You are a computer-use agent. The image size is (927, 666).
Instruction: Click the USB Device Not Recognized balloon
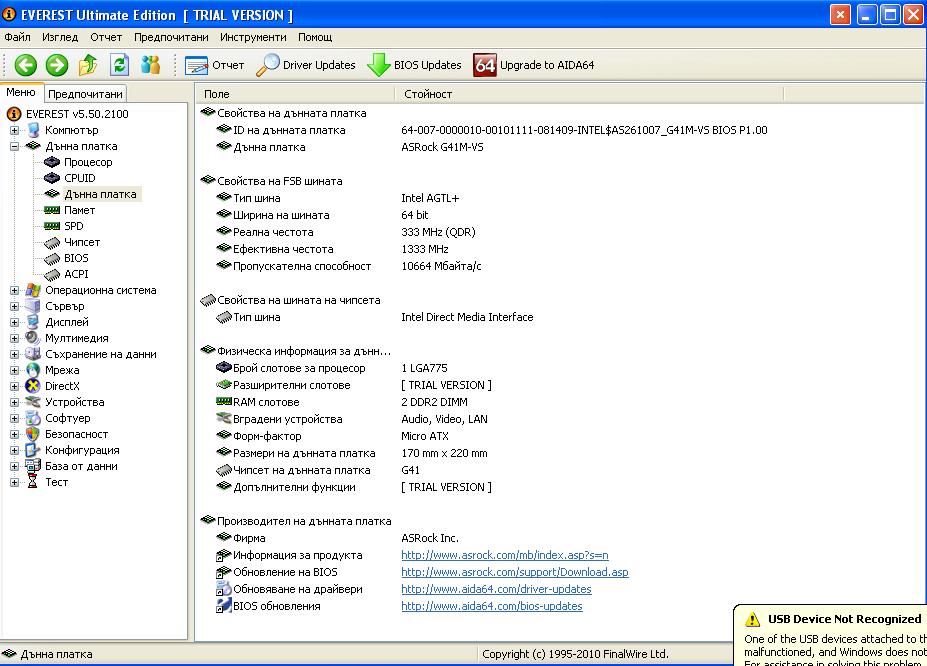[831, 636]
